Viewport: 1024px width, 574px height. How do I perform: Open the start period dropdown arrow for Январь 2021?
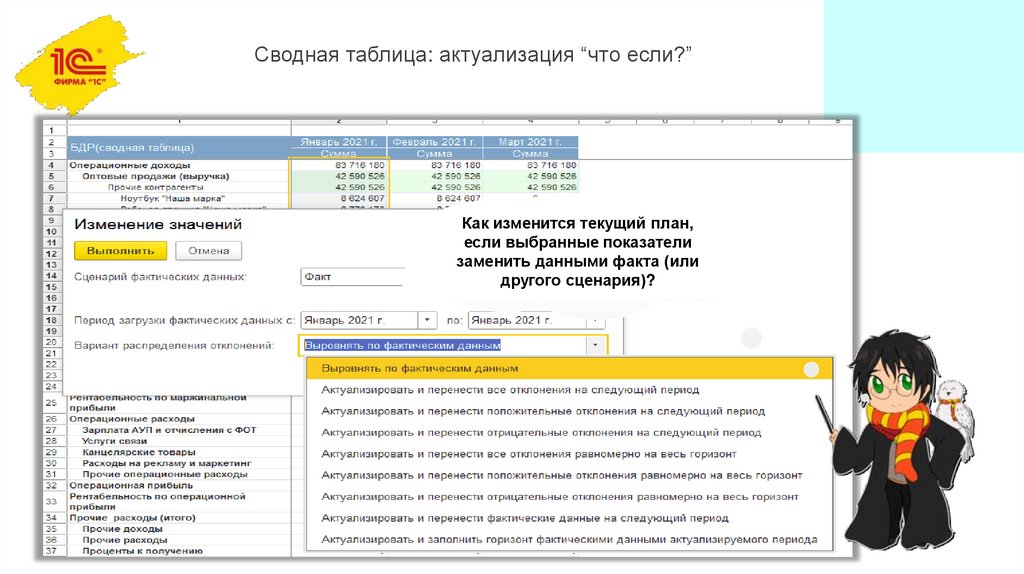427,320
